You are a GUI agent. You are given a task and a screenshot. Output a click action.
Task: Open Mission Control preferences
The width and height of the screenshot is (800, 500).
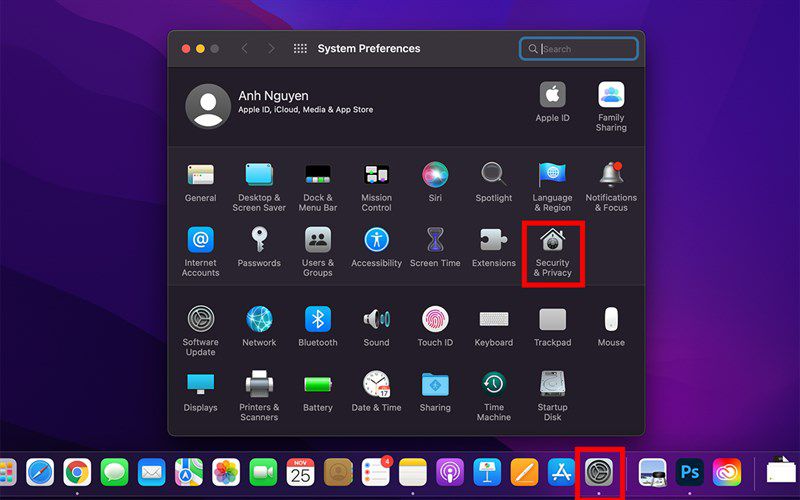pyautogui.click(x=377, y=187)
